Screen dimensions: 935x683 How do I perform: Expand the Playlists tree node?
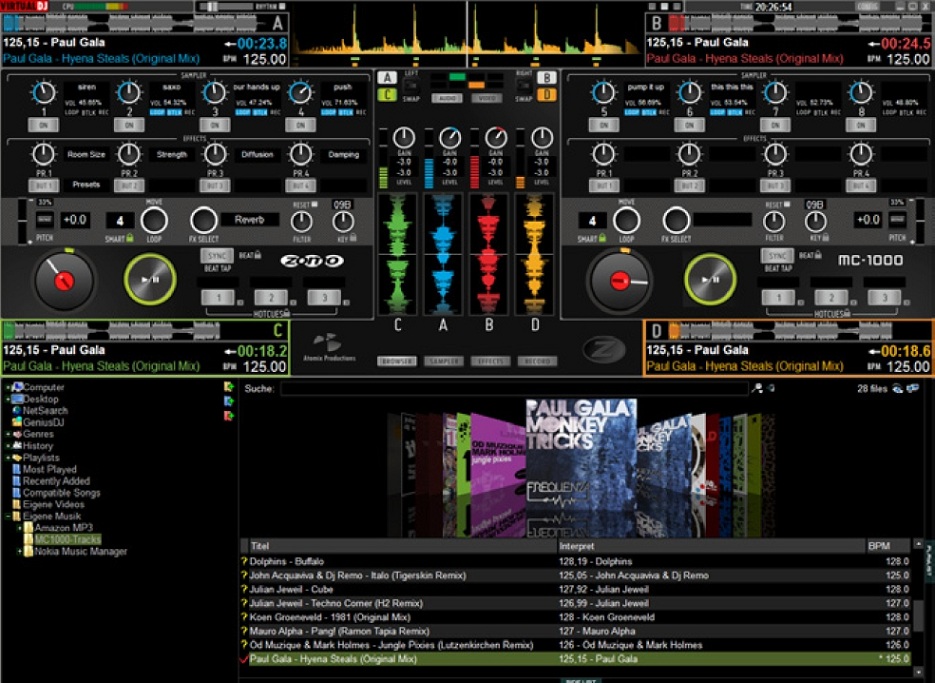[x=8, y=458]
